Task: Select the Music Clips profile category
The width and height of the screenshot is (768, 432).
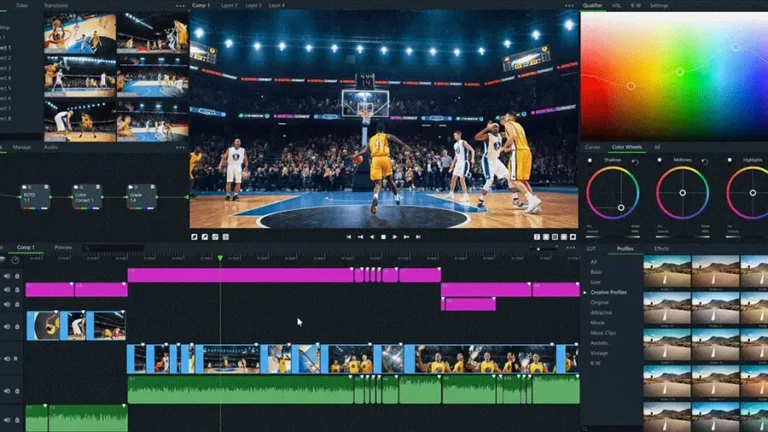Action: pyautogui.click(x=603, y=333)
